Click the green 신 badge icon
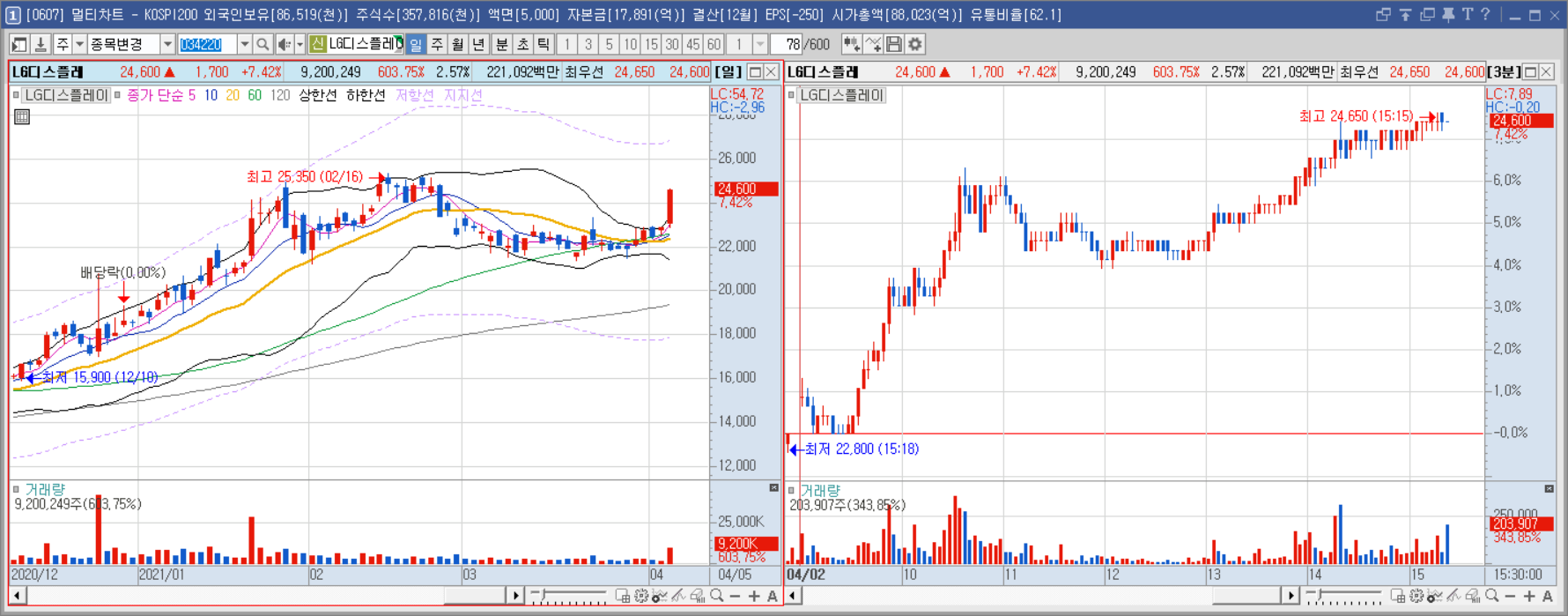 tap(317, 44)
